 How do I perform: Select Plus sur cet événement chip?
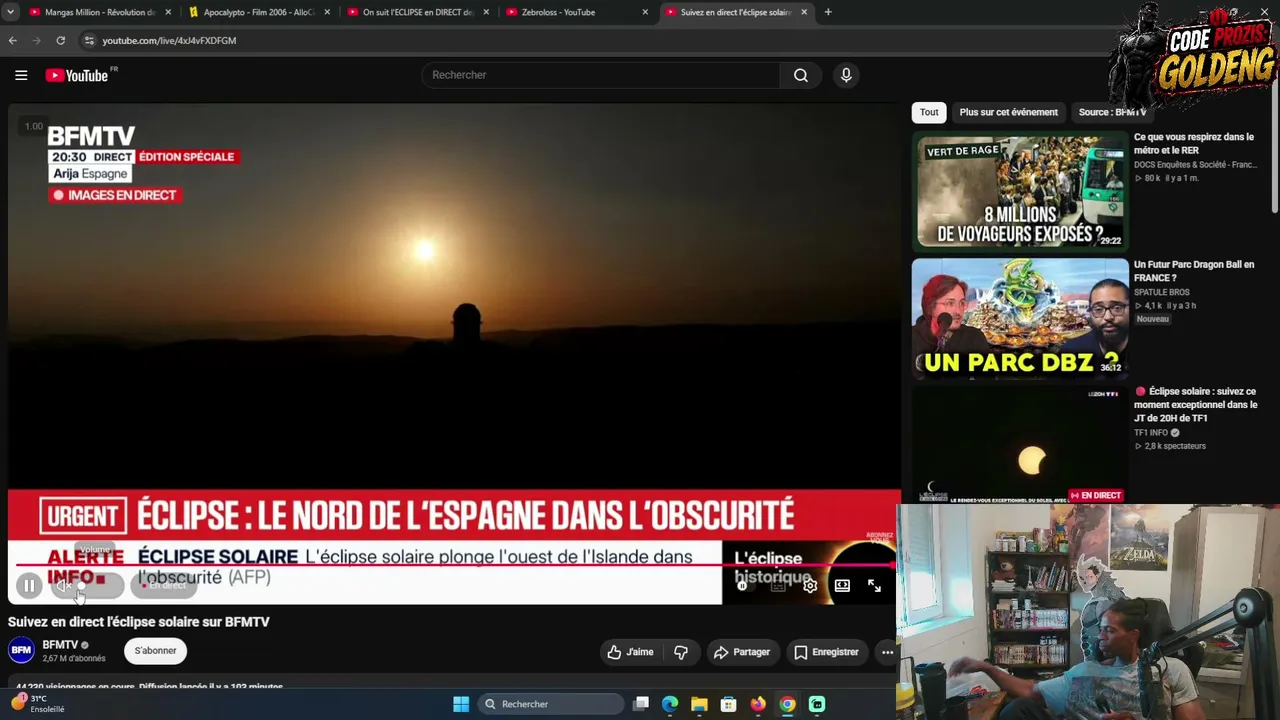(1008, 112)
